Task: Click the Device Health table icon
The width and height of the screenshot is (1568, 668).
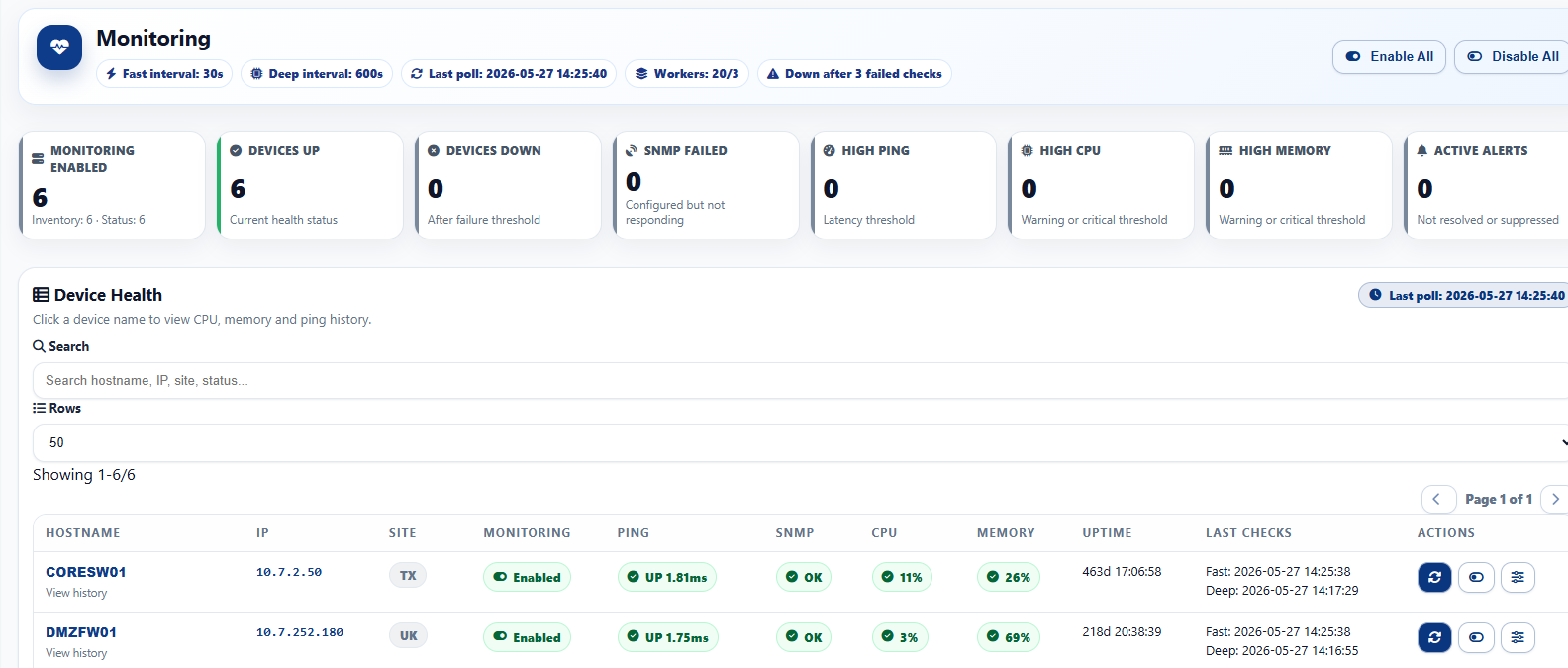Action: tap(41, 295)
